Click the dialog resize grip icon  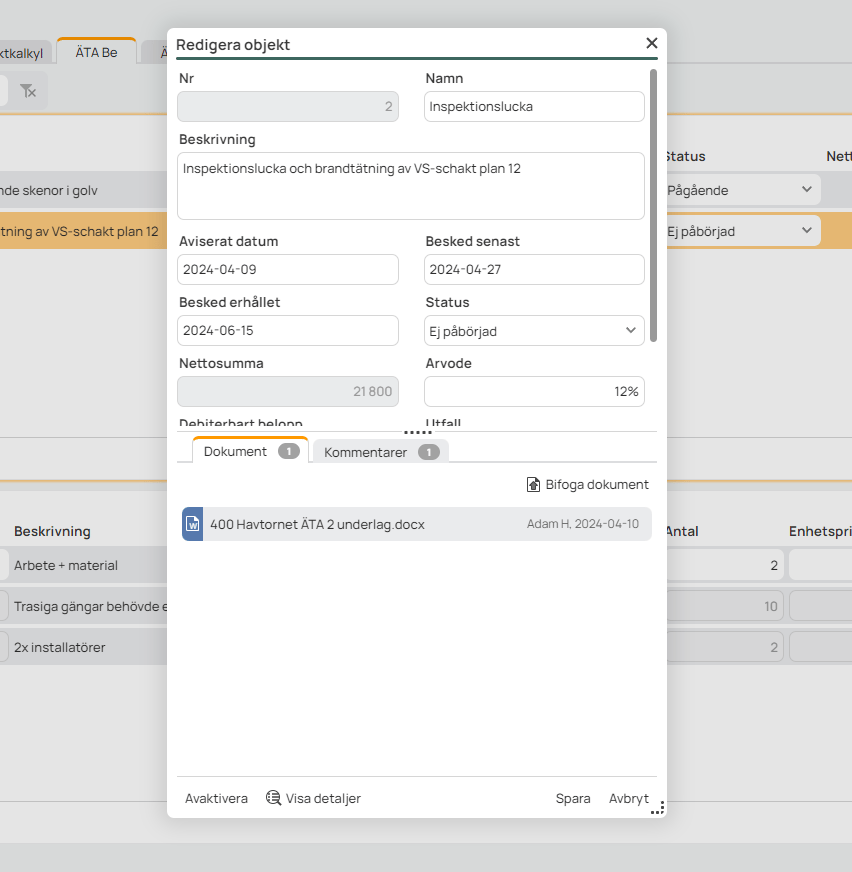[657, 808]
